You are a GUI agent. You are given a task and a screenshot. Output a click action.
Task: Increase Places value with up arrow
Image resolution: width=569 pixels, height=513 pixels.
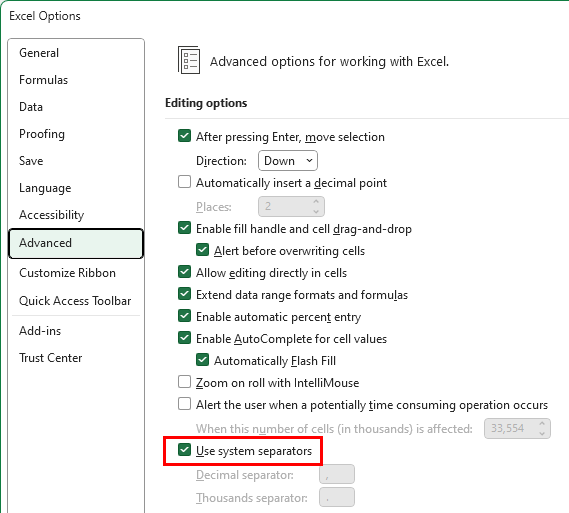(x=316, y=202)
